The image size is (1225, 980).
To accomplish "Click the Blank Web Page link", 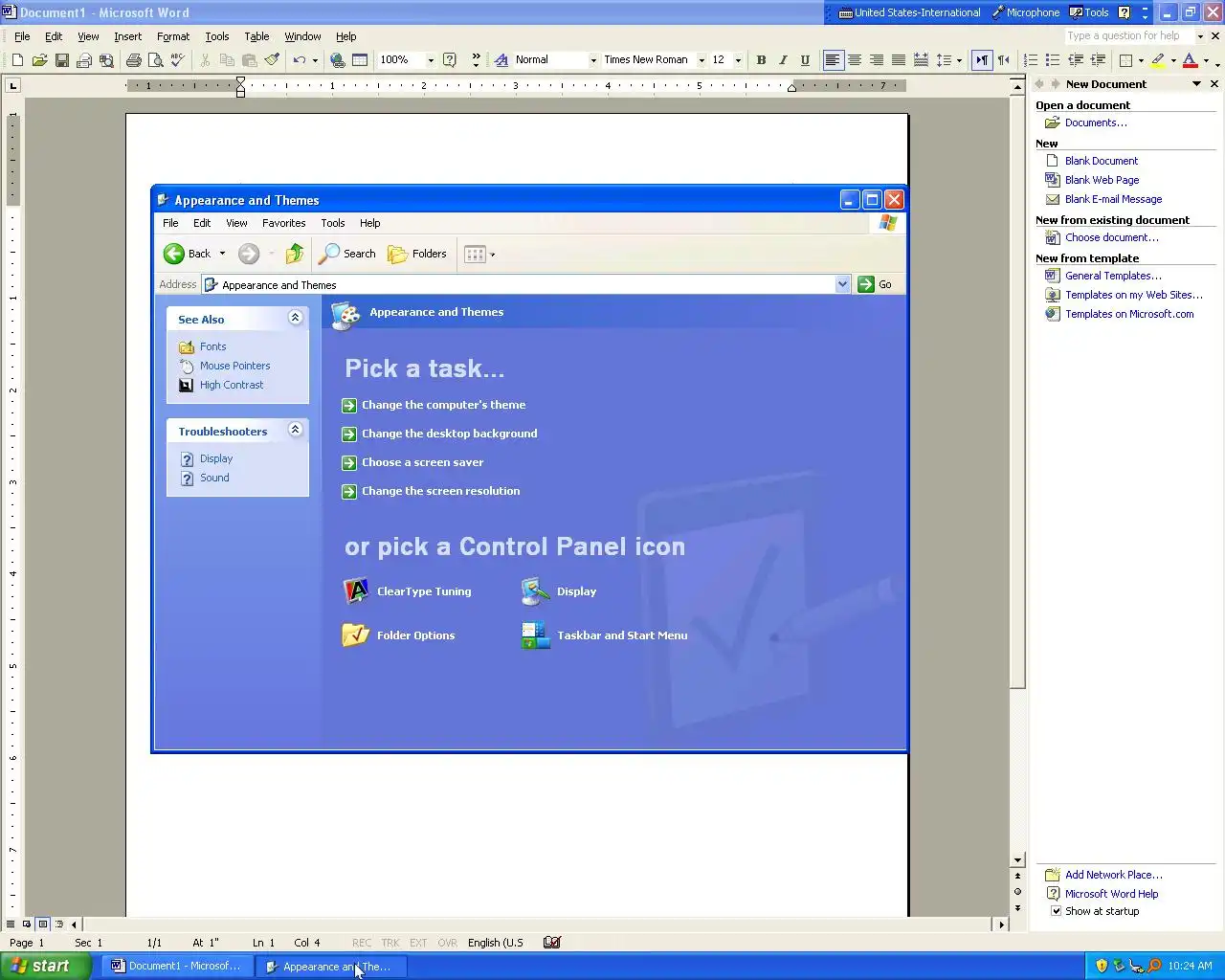I will 1102,180.
